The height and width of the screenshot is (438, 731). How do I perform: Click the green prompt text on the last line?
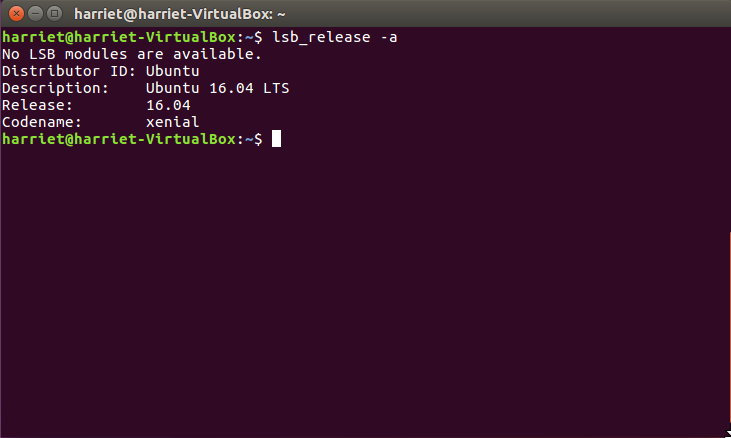pyautogui.click(x=118, y=139)
